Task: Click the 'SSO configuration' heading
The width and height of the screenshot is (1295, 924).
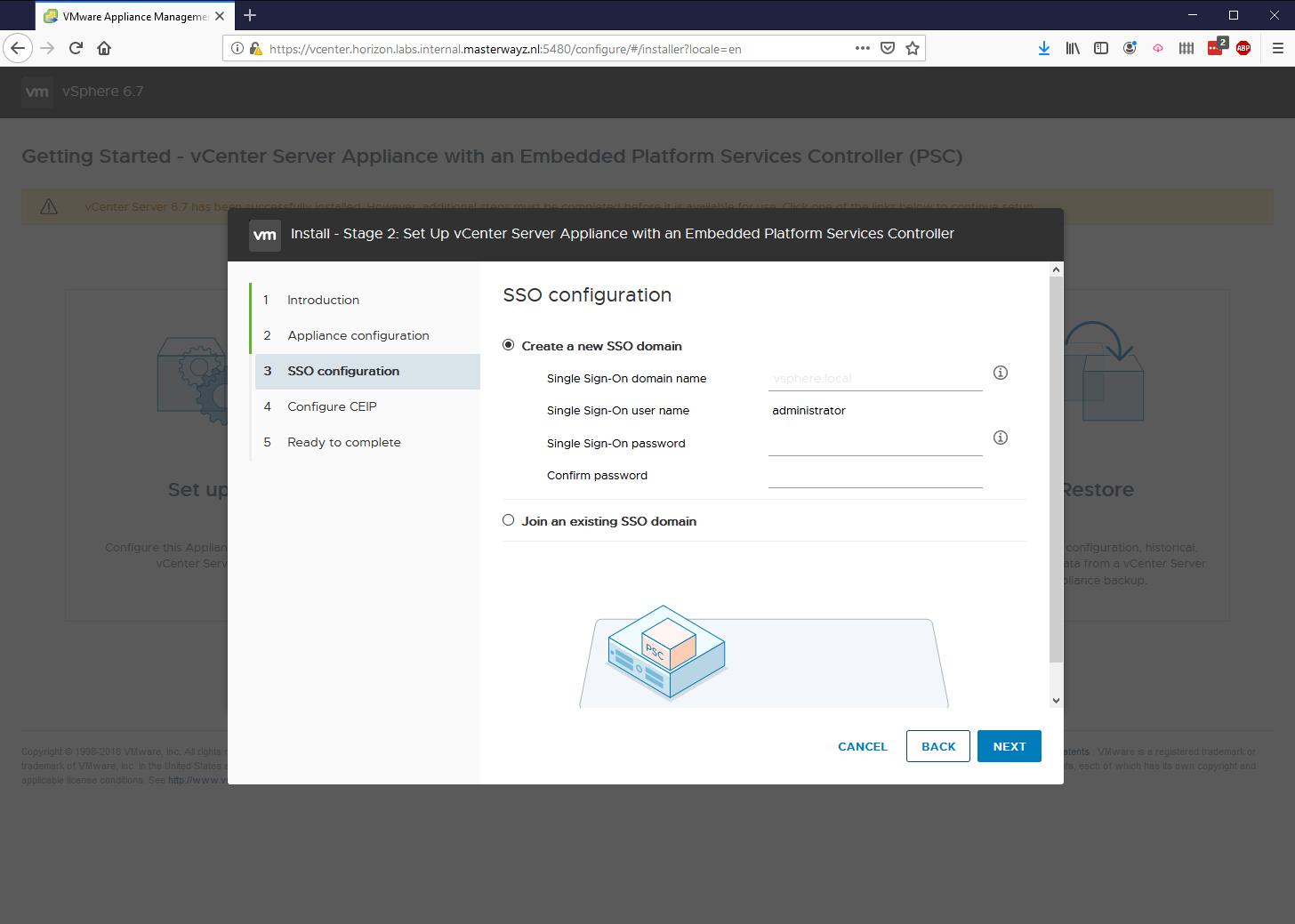Action: coord(587,295)
